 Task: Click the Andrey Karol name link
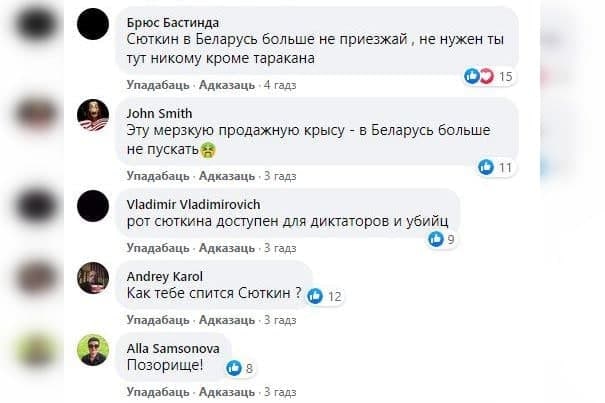[x=163, y=276]
